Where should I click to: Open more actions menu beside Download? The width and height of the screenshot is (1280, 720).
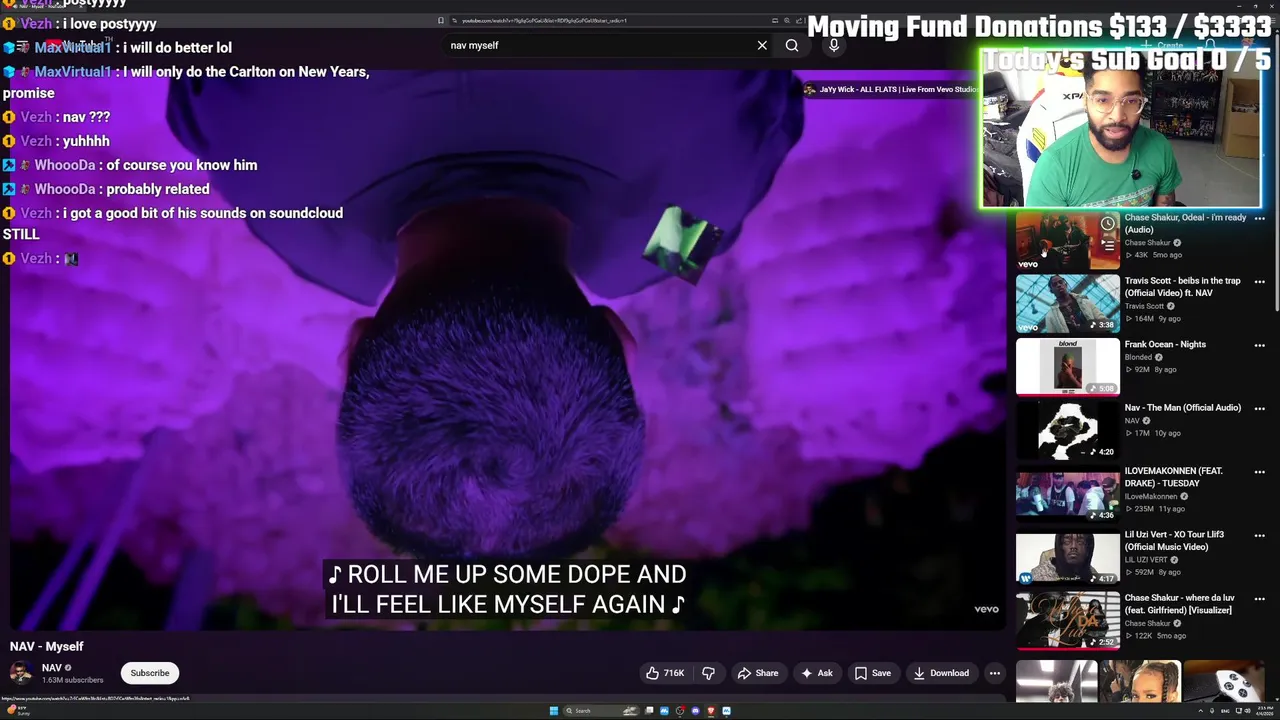[995, 673]
